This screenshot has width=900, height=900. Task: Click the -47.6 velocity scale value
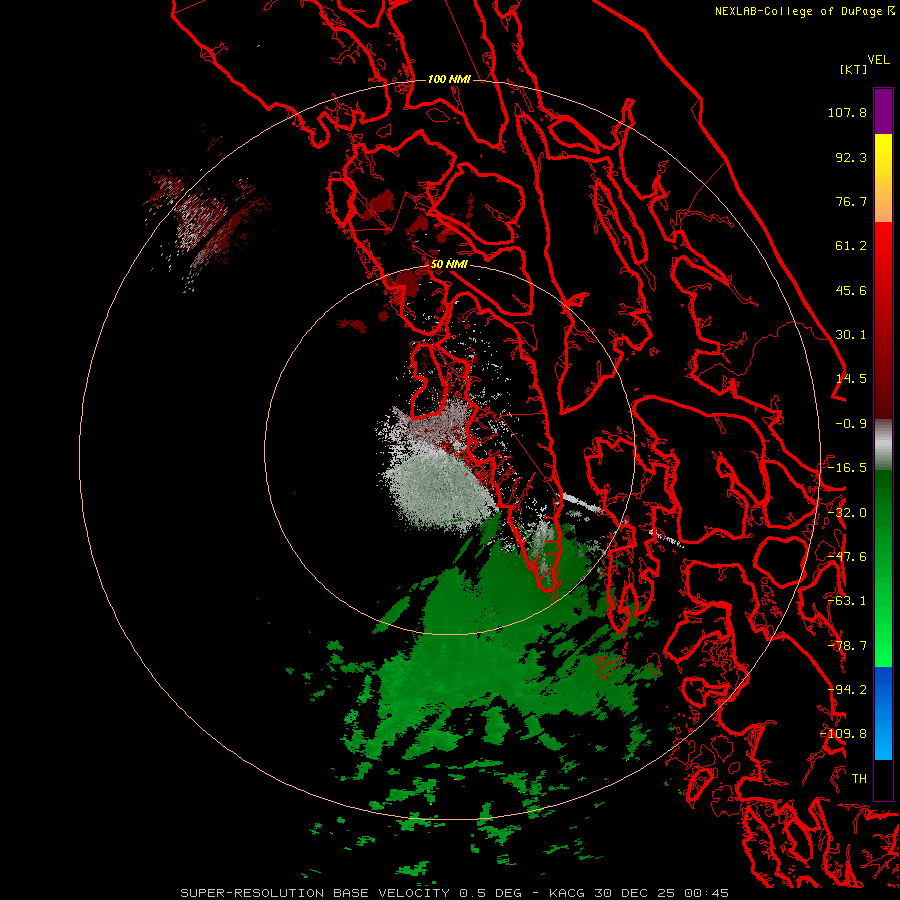click(x=847, y=557)
